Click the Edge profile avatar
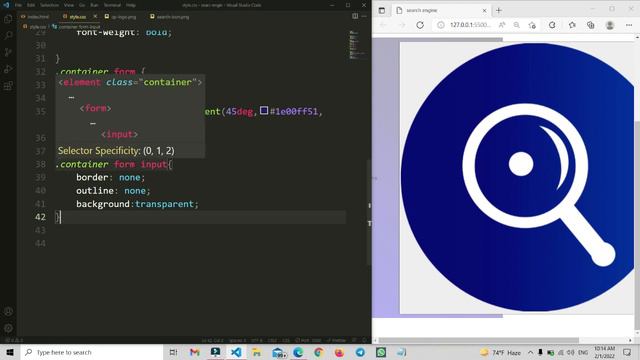Screen dimensions: 640x360 tap(610, 25)
